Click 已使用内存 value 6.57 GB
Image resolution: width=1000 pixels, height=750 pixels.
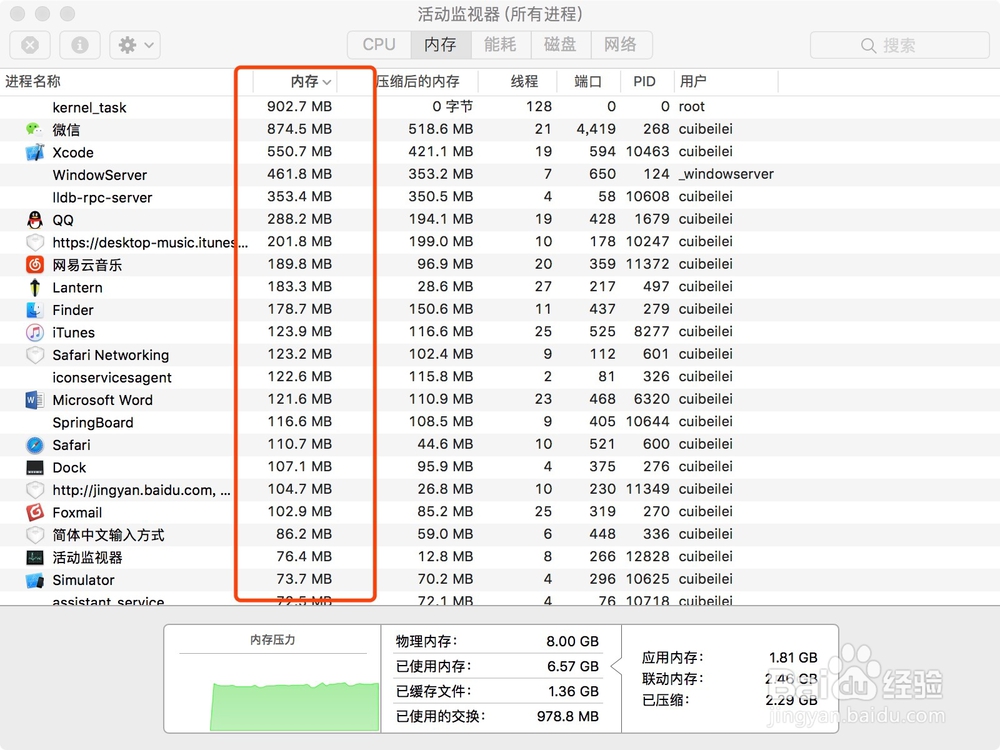pyautogui.click(x=572, y=666)
